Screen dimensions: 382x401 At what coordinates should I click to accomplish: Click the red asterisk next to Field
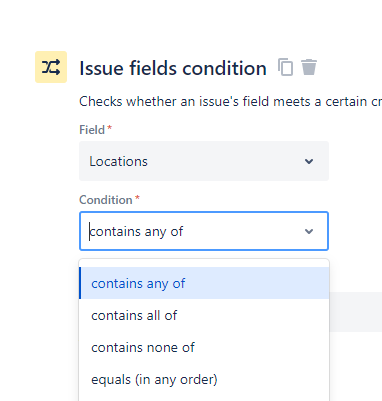(109, 128)
